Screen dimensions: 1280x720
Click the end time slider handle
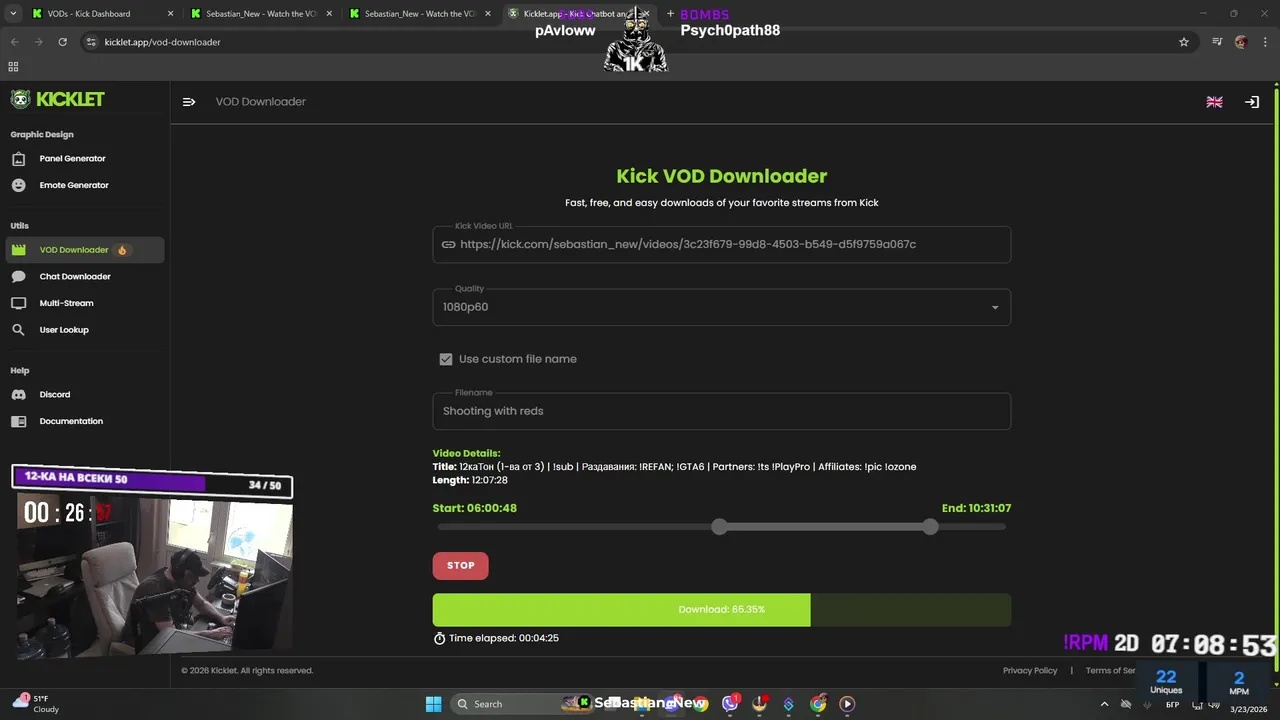(x=931, y=526)
